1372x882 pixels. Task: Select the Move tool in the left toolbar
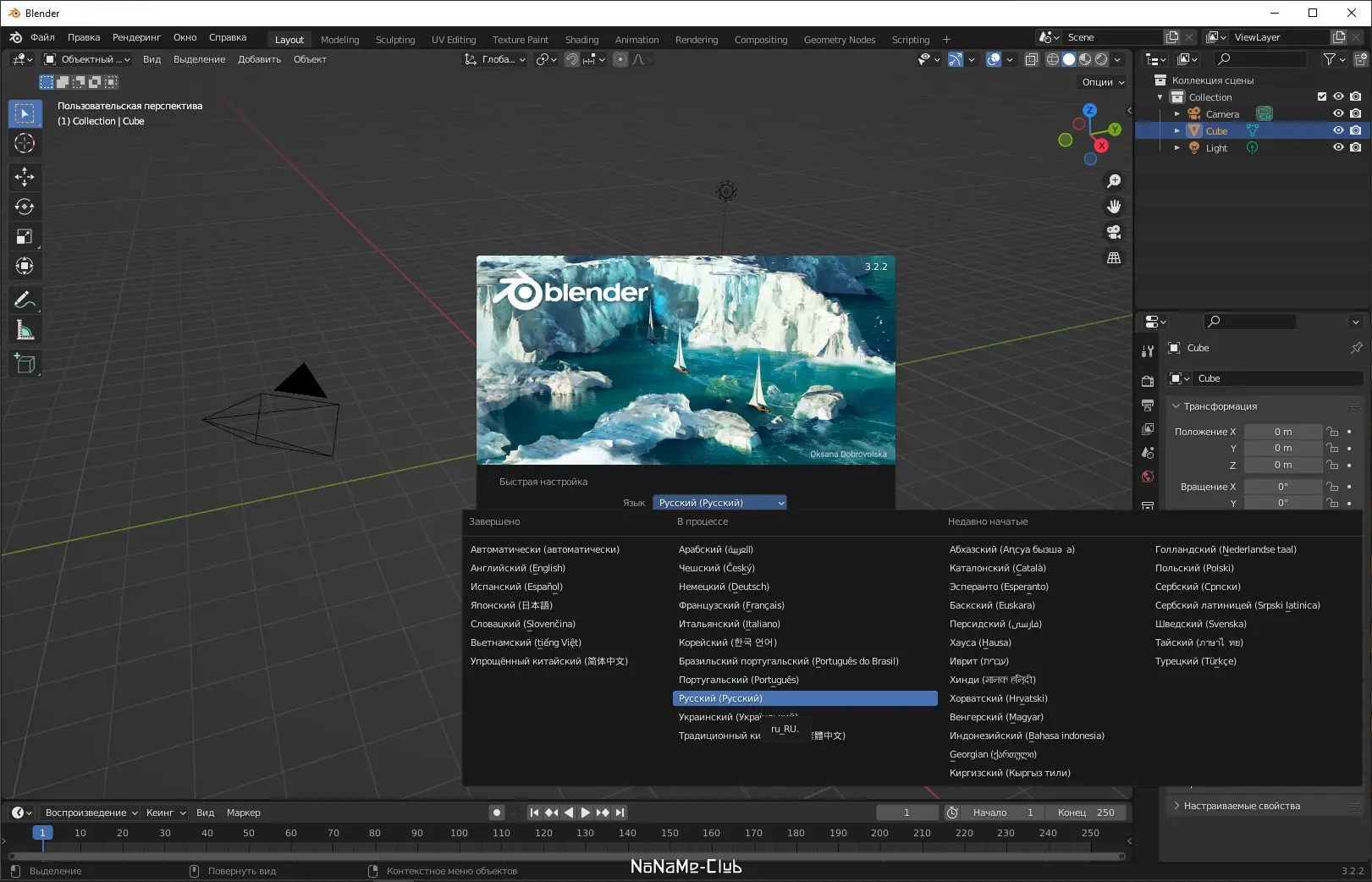tap(25, 176)
